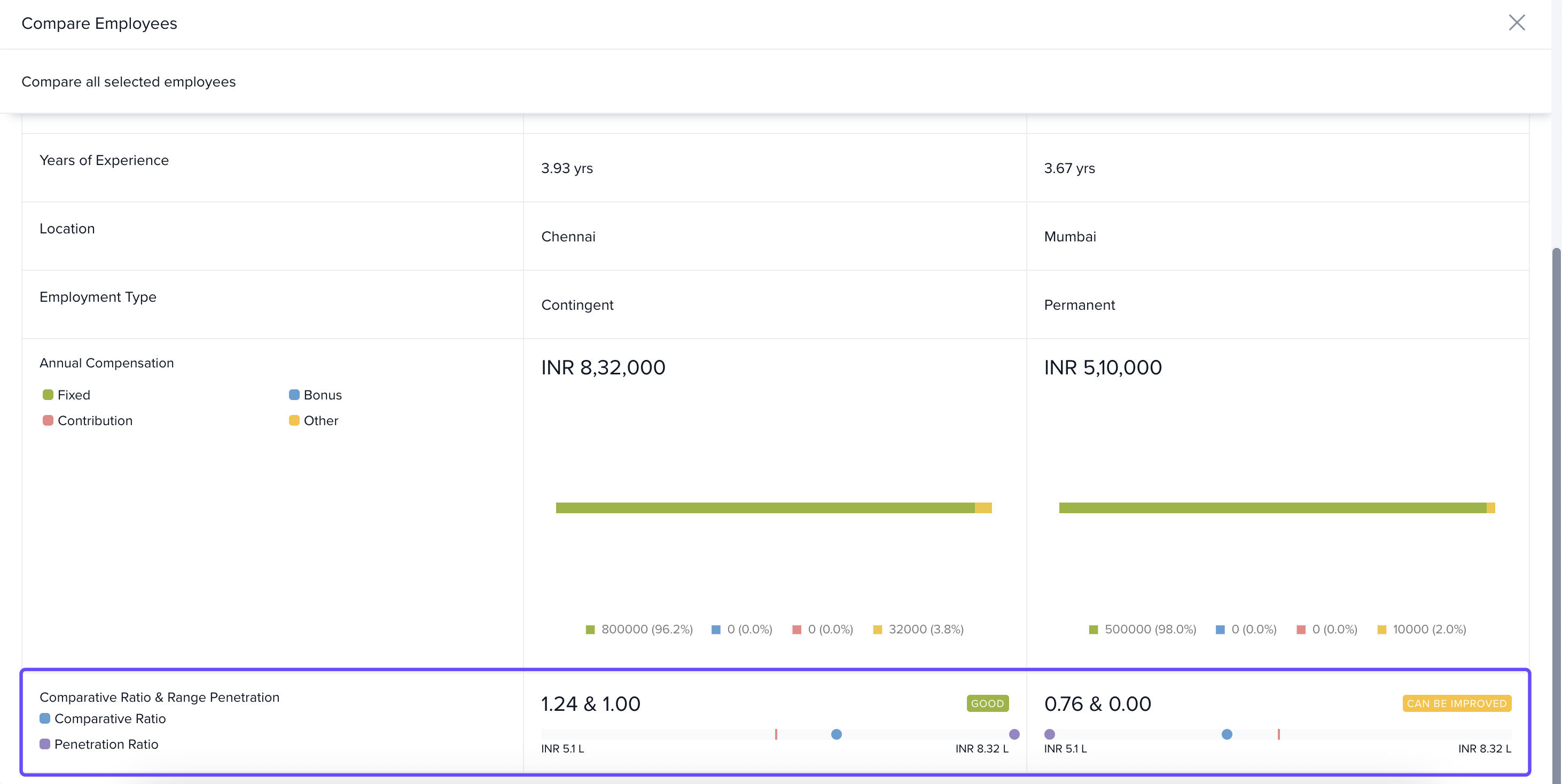The image size is (1562, 784).
Task: Click the Contribution legend red swatch
Action: (48, 420)
